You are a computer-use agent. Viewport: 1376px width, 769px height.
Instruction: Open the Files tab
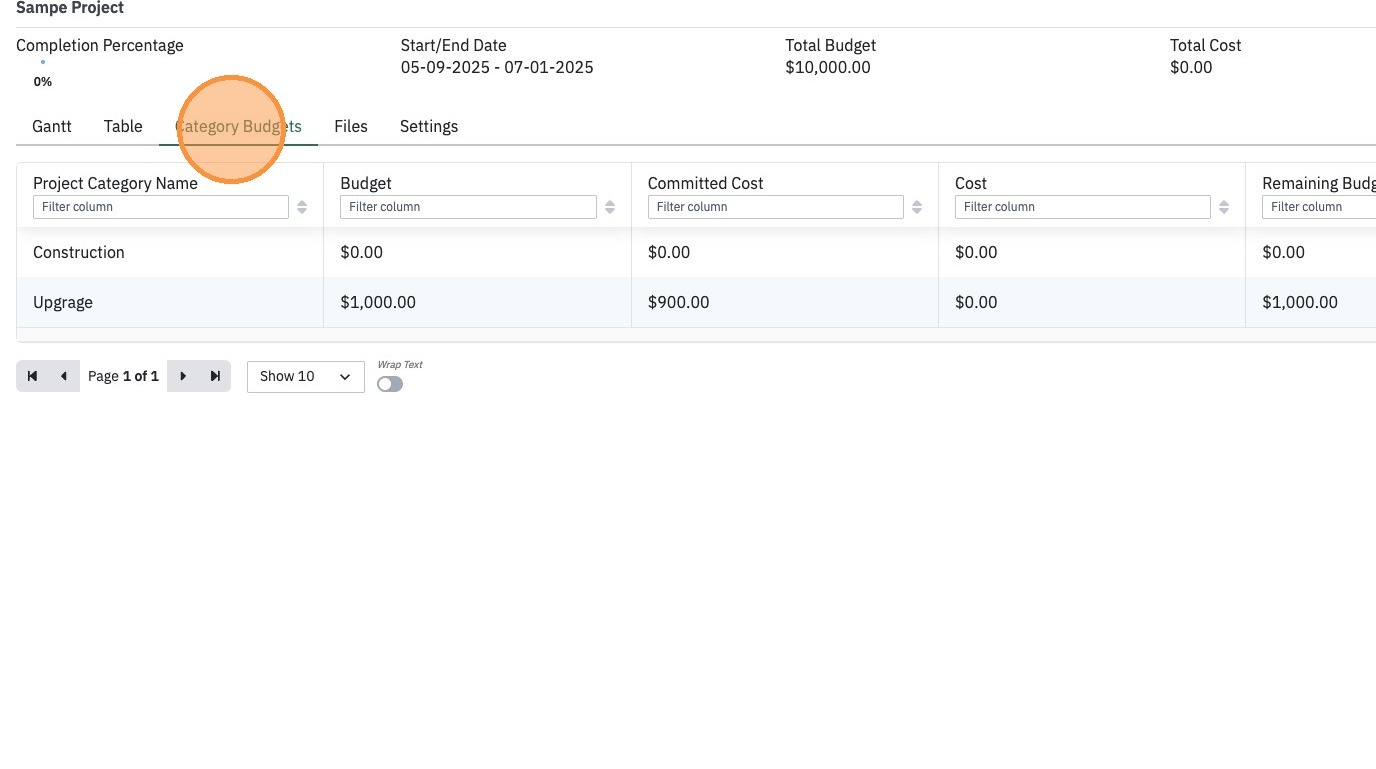[x=351, y=126]
